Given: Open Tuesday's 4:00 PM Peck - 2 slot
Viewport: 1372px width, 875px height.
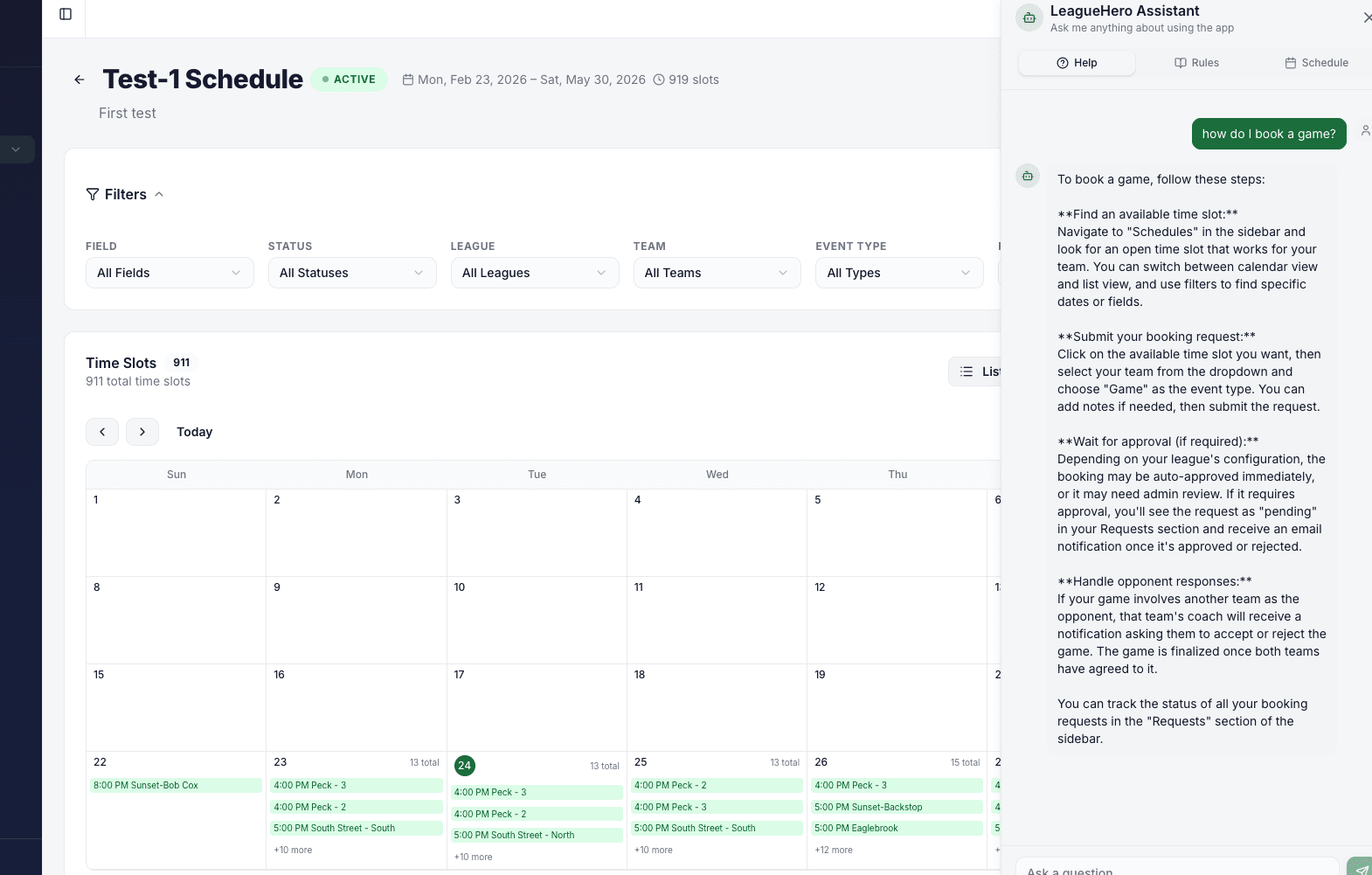Looking at the screenshot, I should tap(537, 814).
